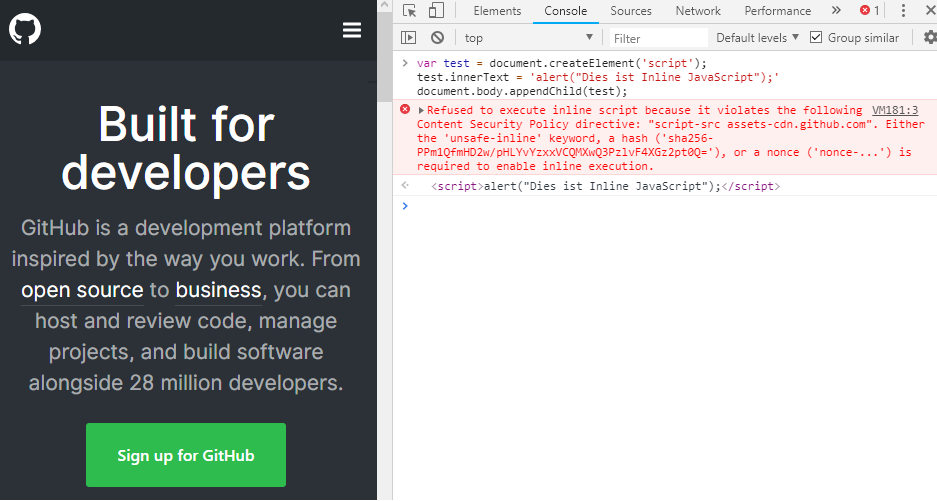
Task: Follow the business link
Action: [218, 290]
